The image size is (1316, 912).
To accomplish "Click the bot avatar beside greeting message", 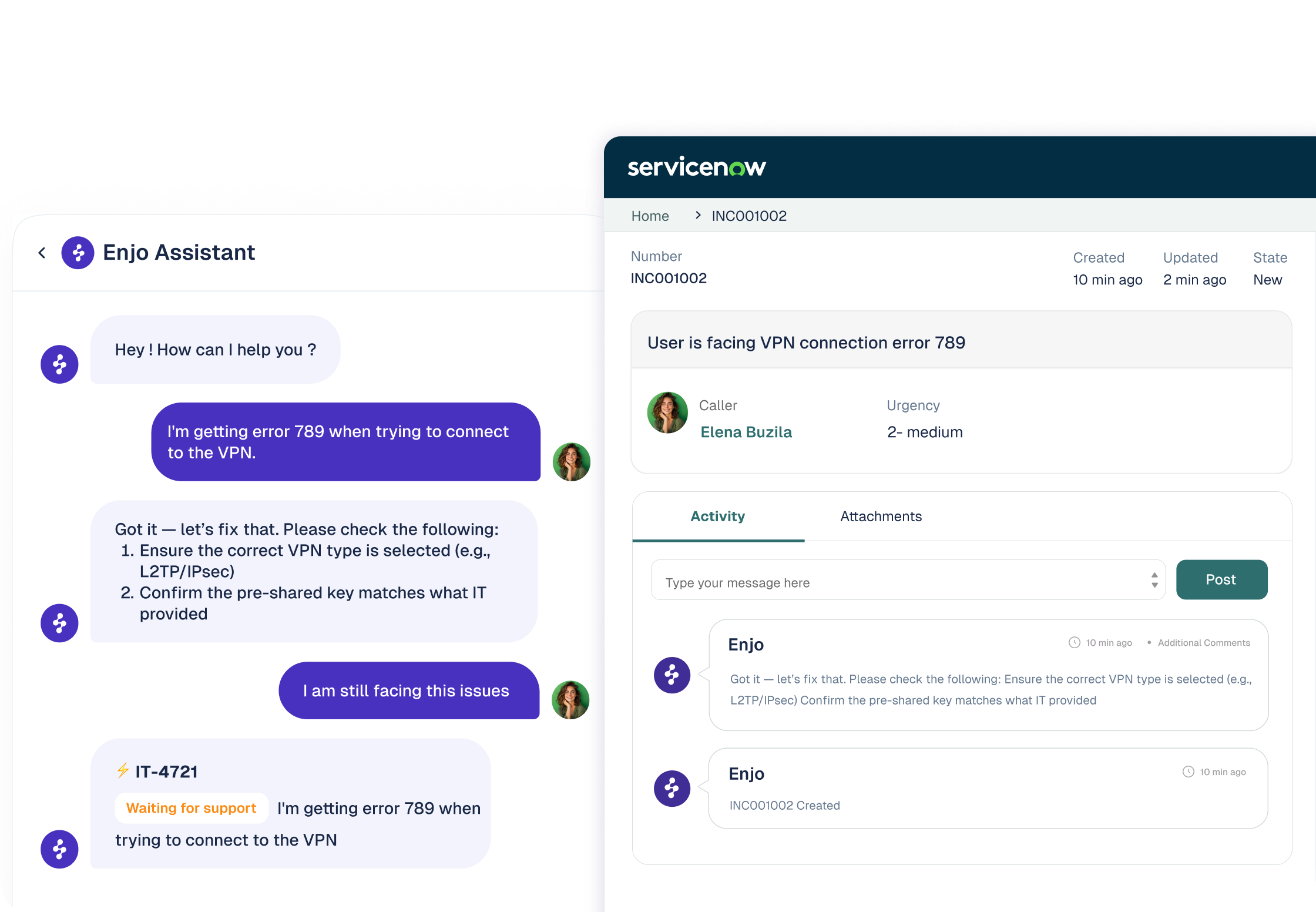I will point(59,364).
